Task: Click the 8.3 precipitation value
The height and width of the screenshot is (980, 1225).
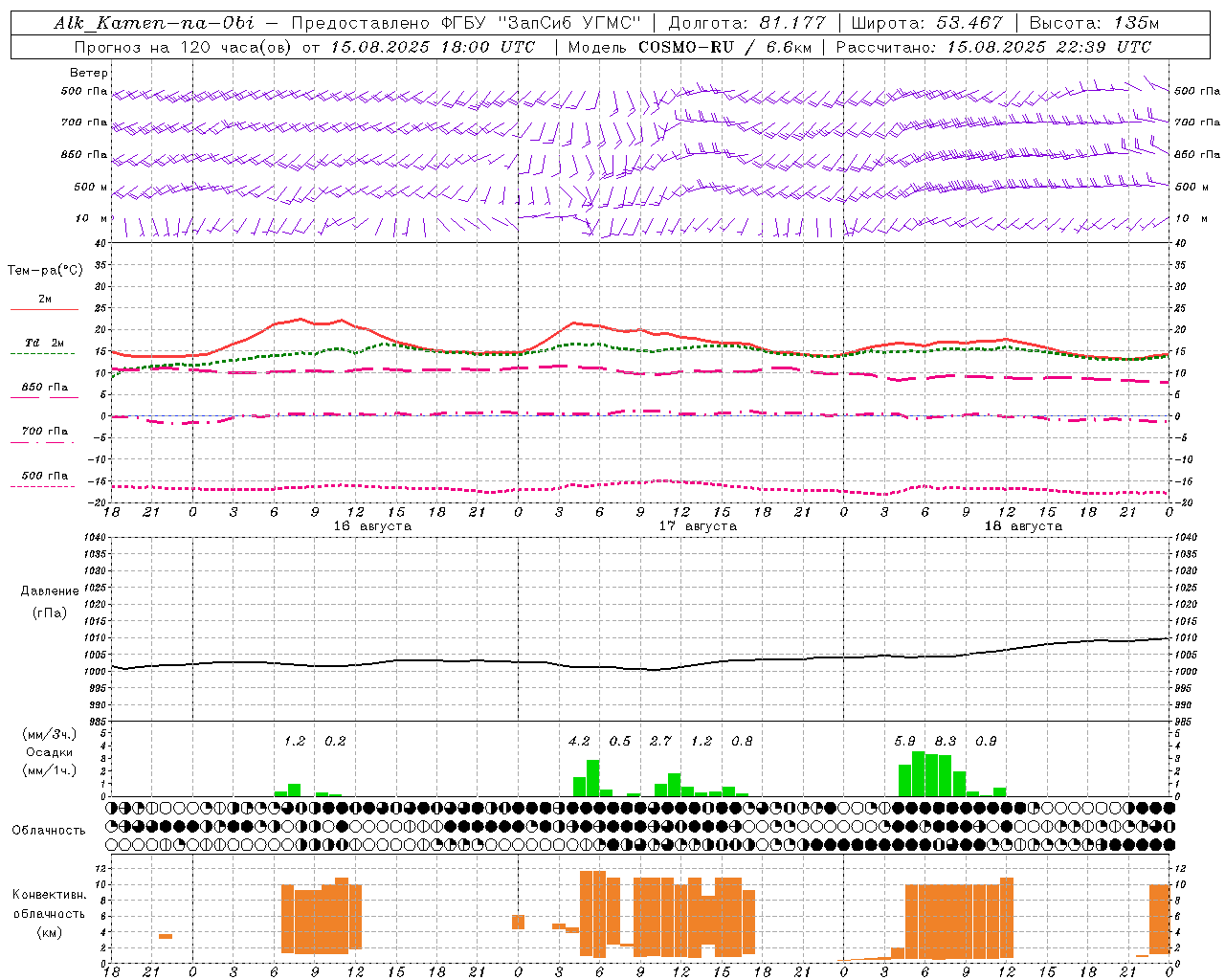Action: 946,741
